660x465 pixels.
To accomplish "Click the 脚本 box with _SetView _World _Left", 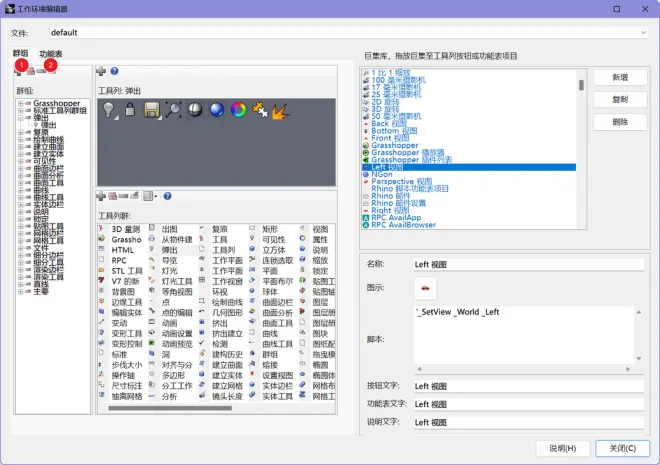I will pyautogui.click(x=524, y=335).
